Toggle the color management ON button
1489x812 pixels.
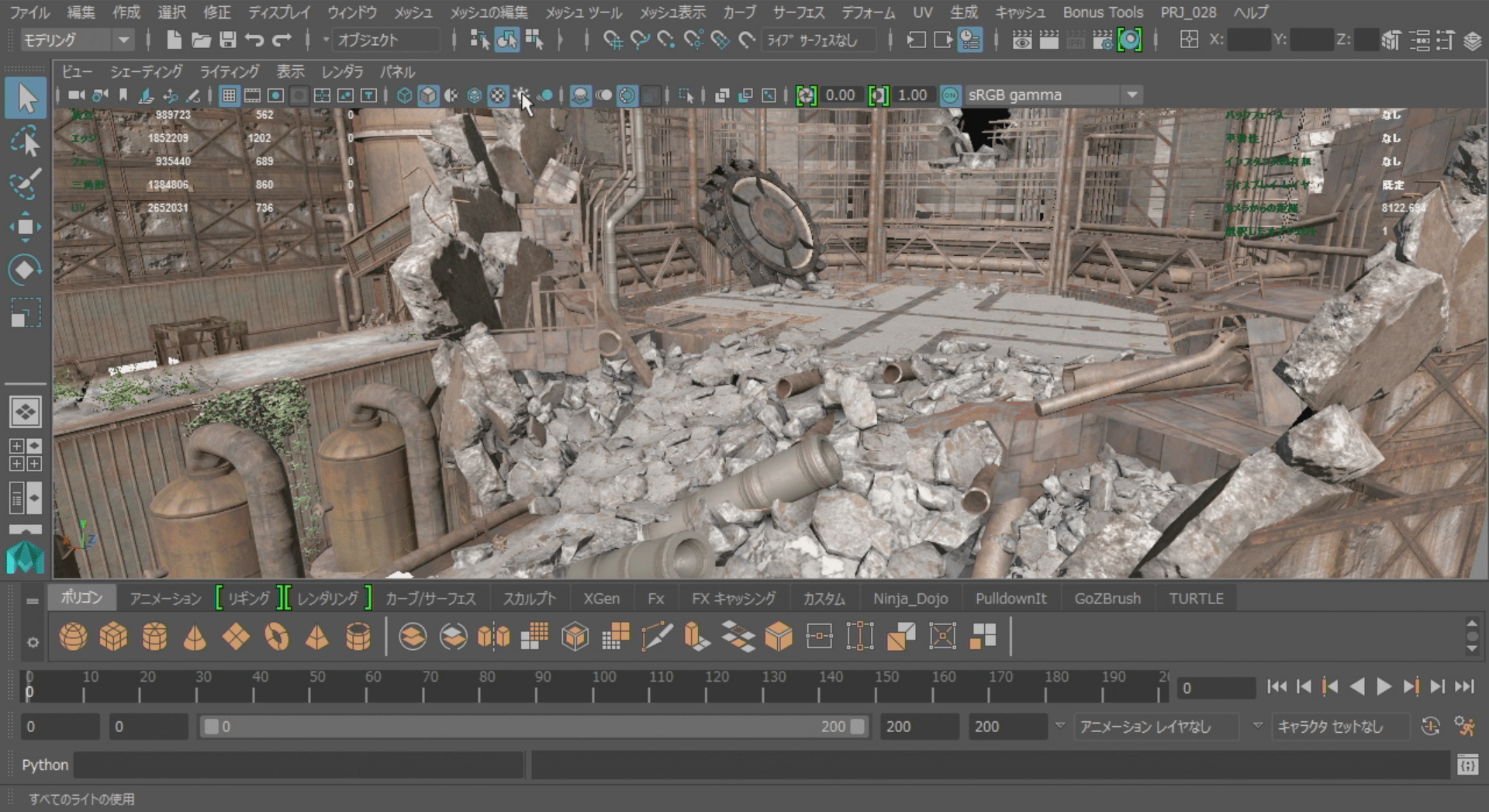(950, 95)
